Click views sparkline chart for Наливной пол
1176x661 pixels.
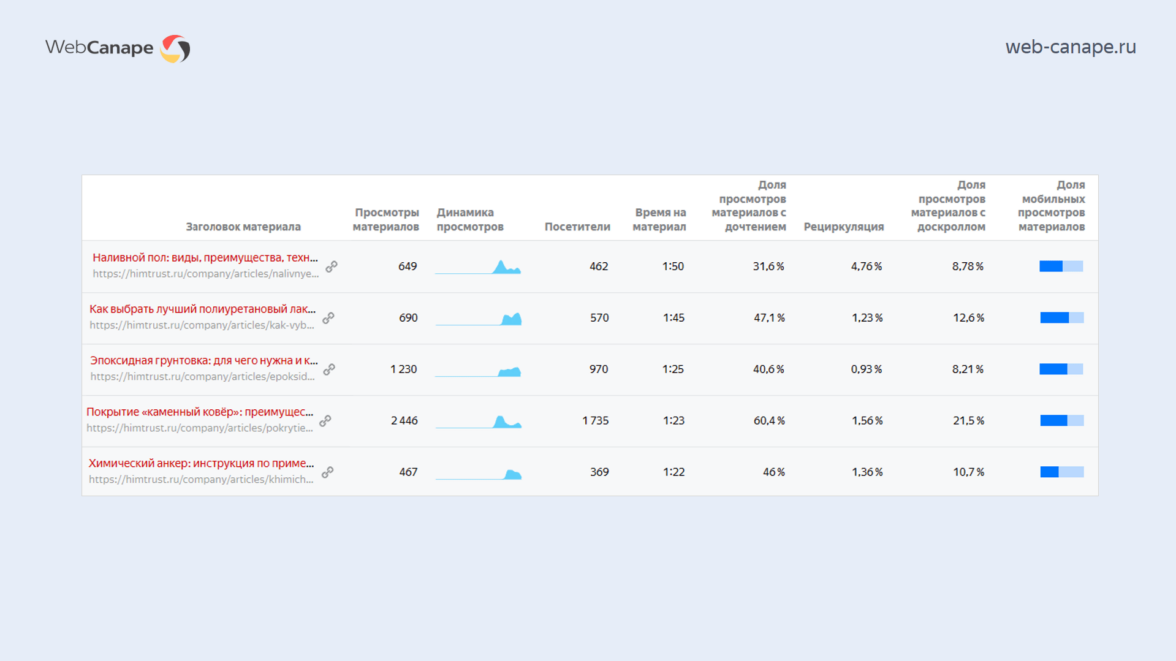478,267
